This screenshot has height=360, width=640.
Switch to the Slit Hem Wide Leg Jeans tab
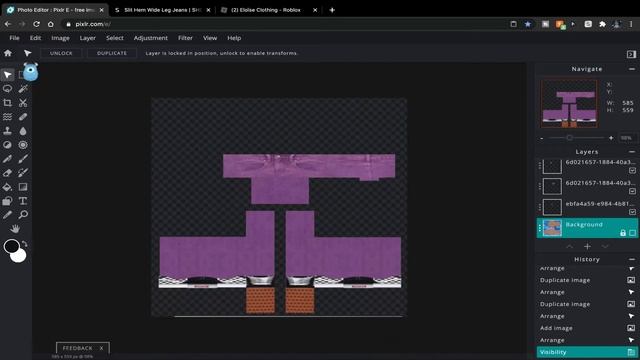pyautogui.click(x=162, y=10)
